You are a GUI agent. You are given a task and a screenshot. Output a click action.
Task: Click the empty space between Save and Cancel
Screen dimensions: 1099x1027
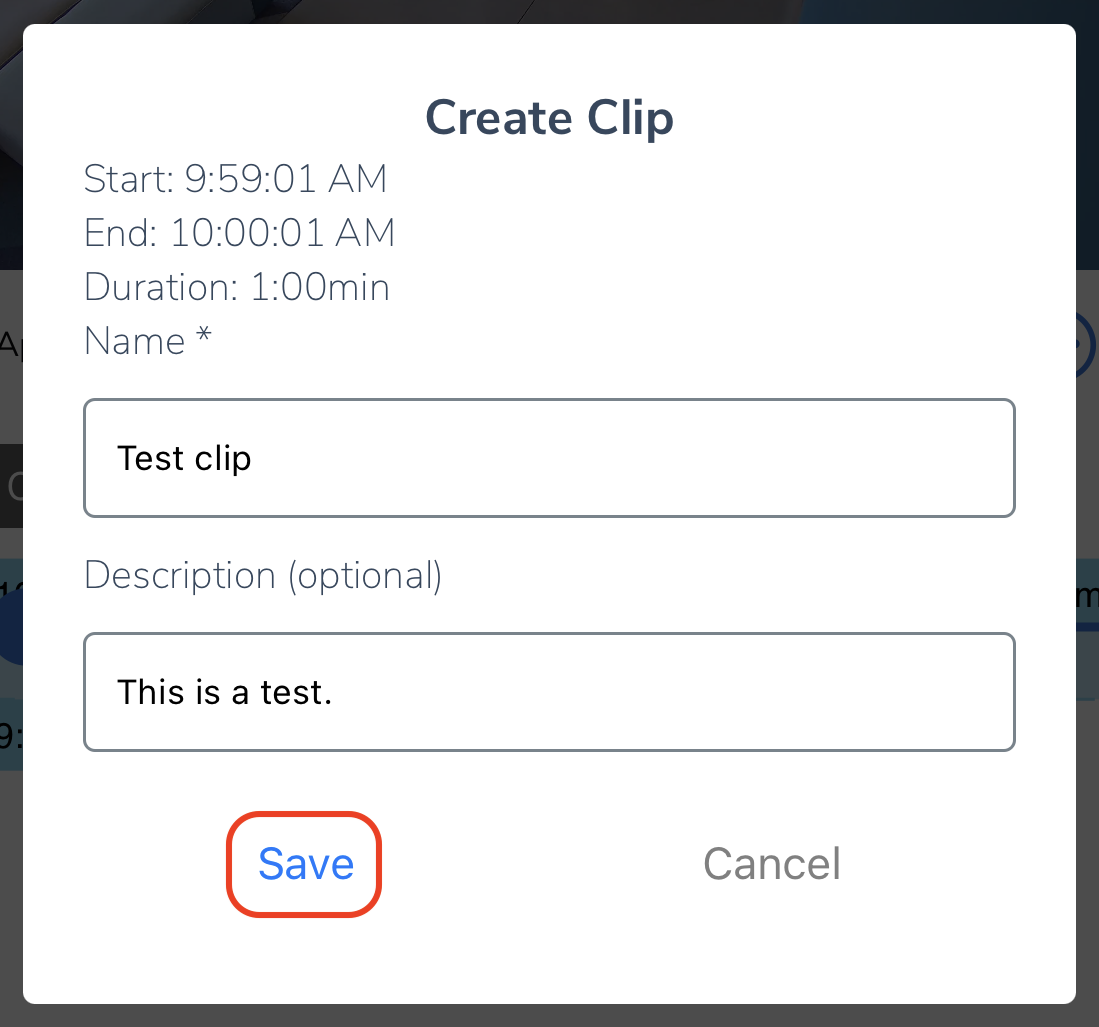(x=540, y=864)
